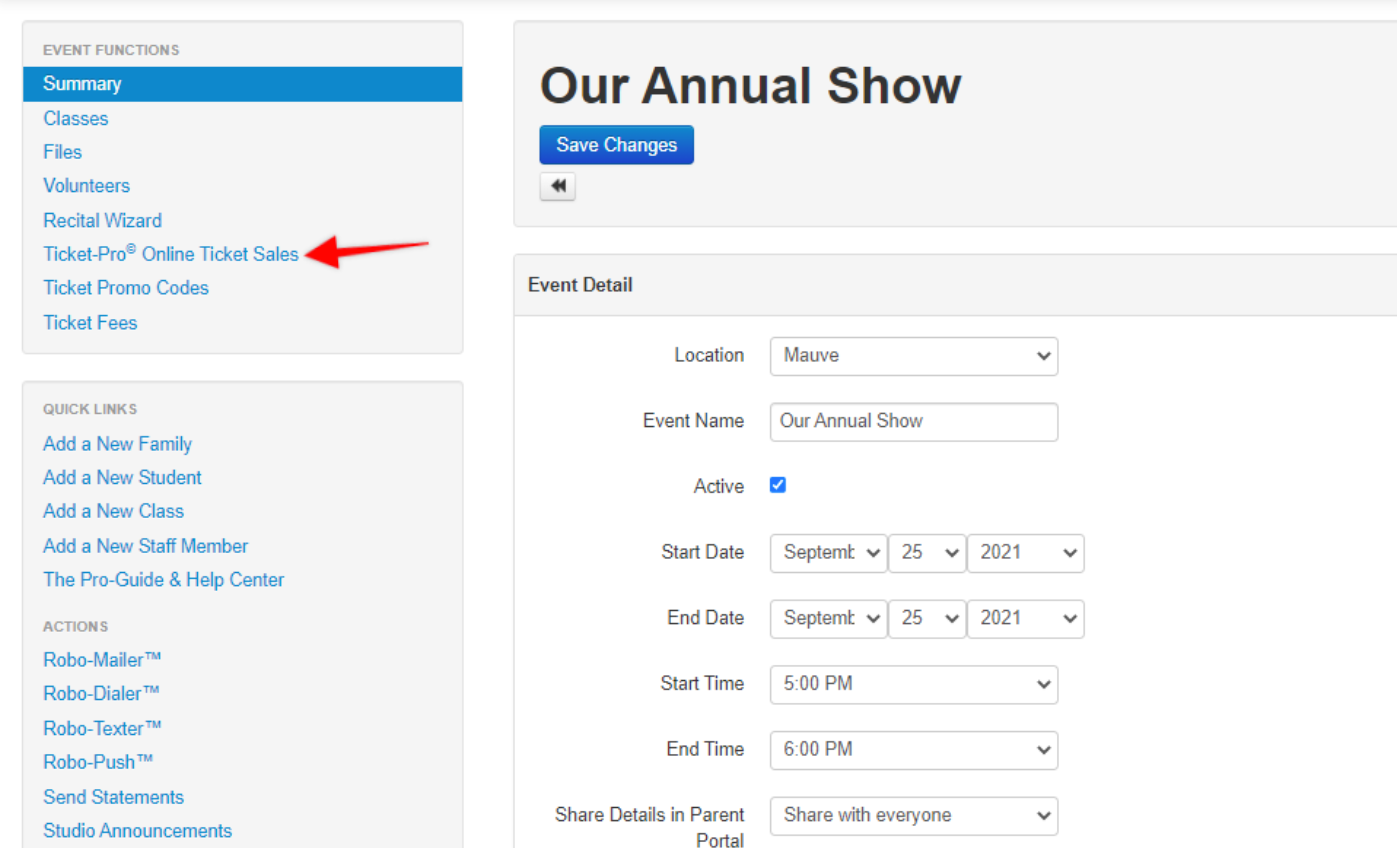This screenshot has height=848, width=1400.
Task: Open Robo-Push action
Action: coord(98,762)
